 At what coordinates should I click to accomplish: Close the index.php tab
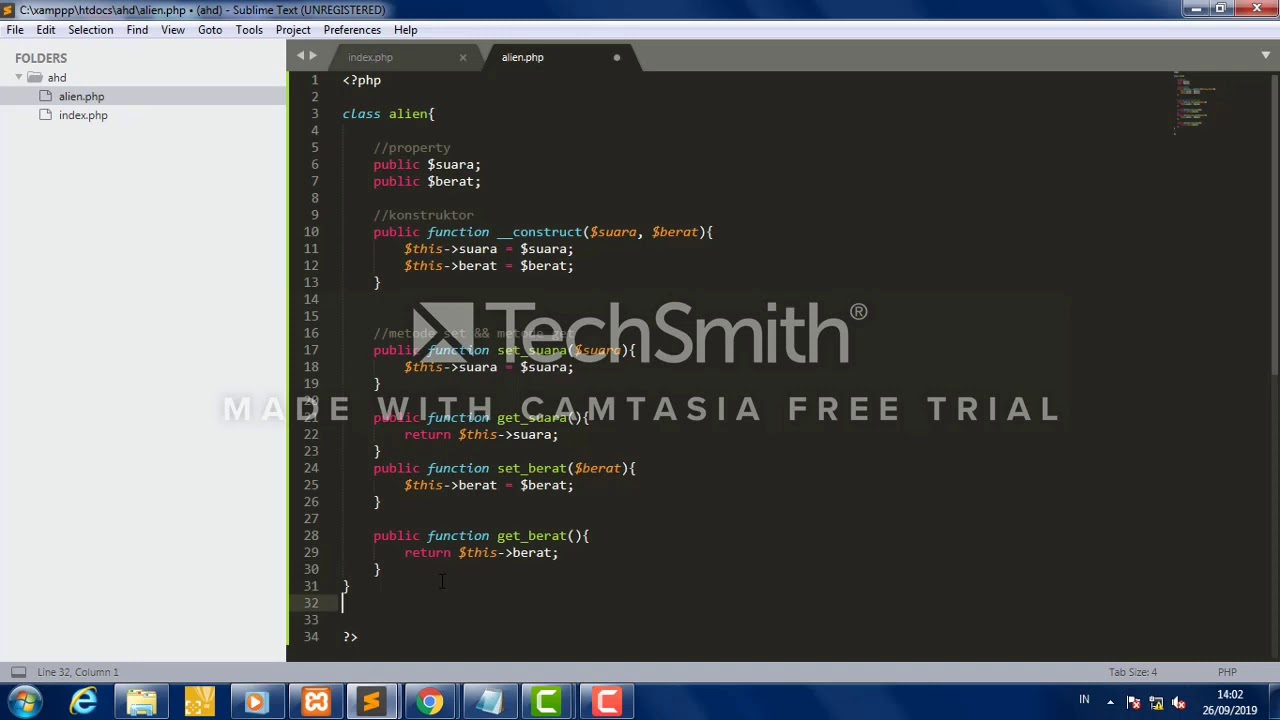click(x=463, y=58)
